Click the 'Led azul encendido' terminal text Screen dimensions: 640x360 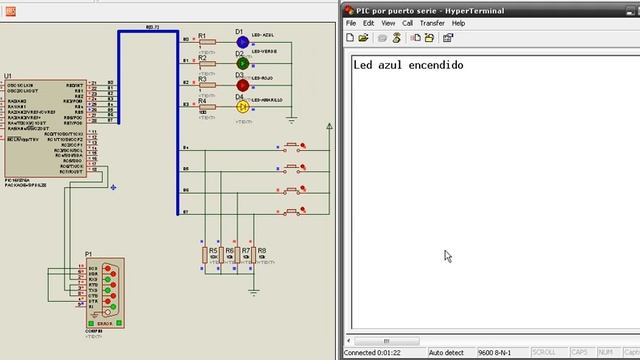click(x=408, y=65)
